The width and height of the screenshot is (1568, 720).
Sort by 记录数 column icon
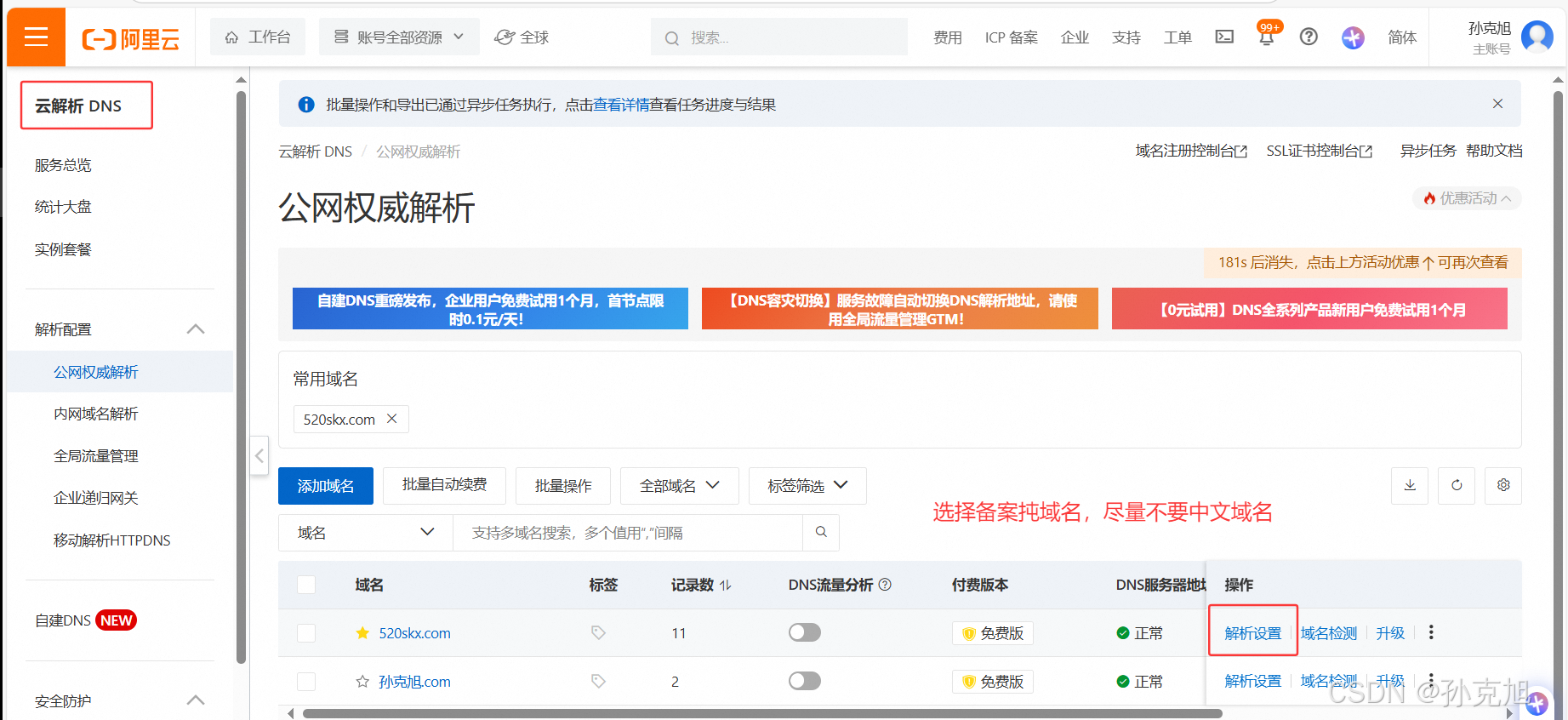click(726, 585)
